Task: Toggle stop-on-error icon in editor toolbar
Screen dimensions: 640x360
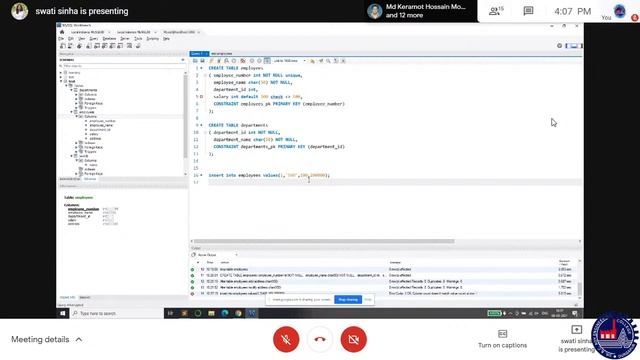Action: 243,61
